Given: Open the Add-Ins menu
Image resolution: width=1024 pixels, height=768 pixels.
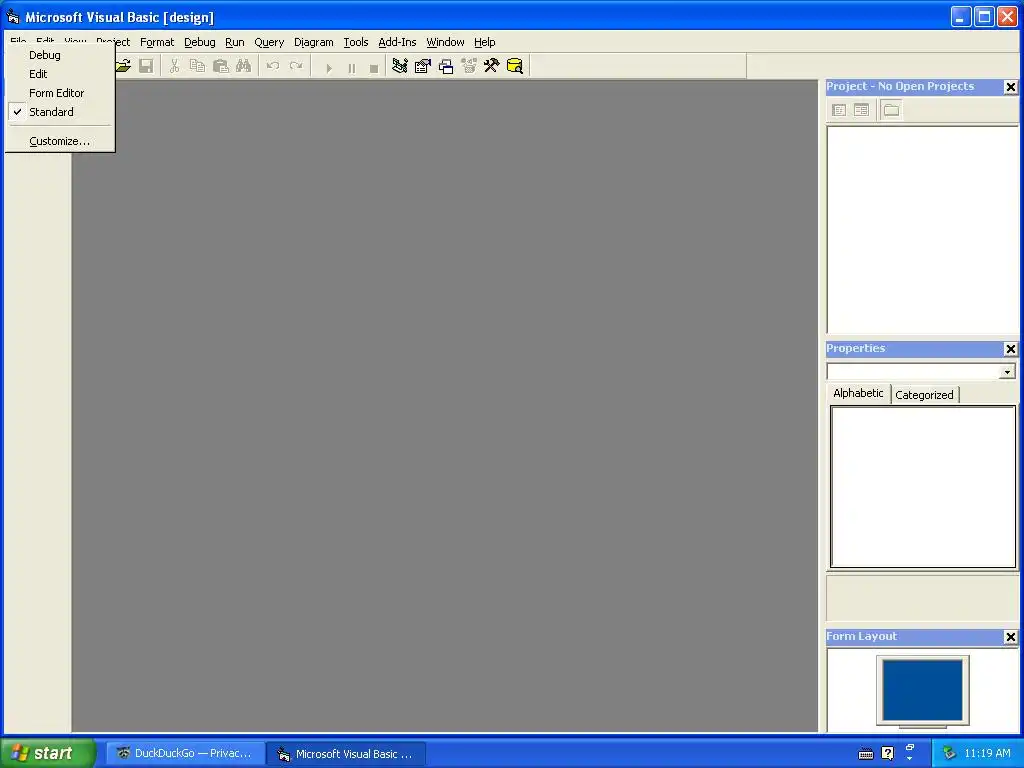Looking at the screenshot, I should coord(397,42).
